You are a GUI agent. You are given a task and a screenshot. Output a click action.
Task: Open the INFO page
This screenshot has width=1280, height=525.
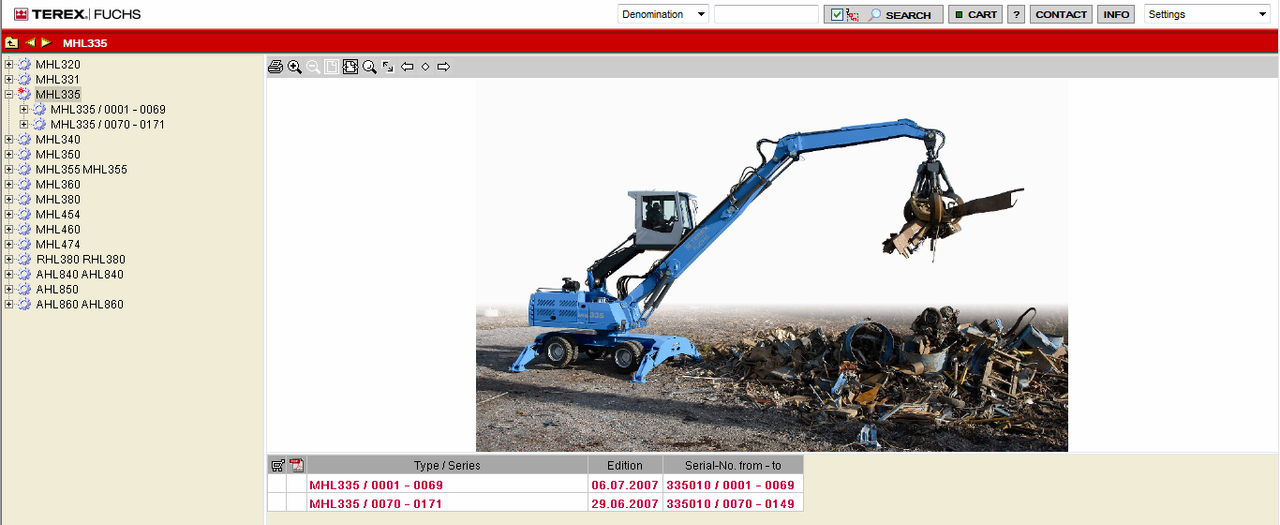click(1116, 15)
